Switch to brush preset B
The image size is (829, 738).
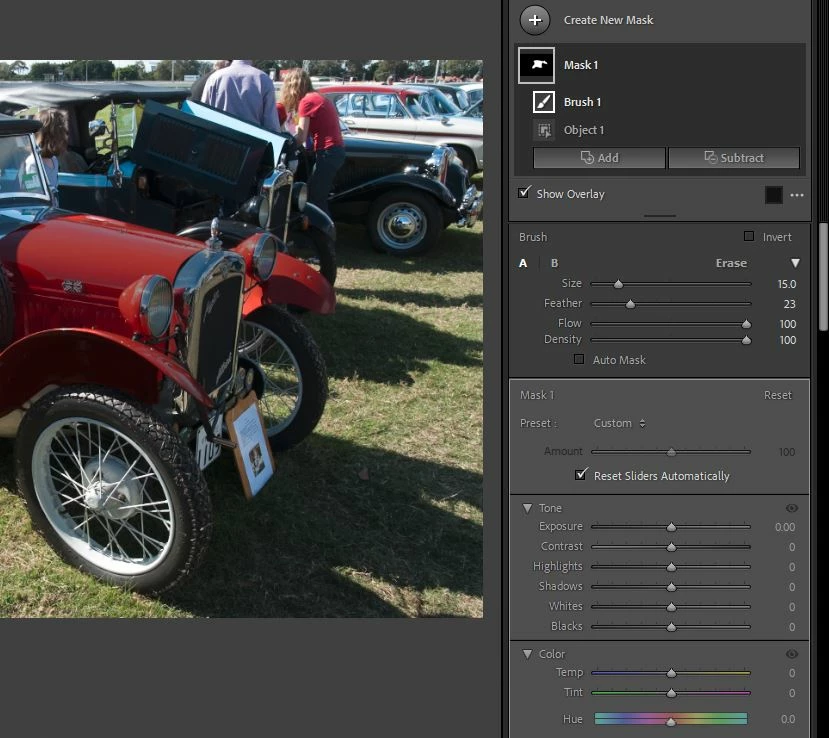555,263
